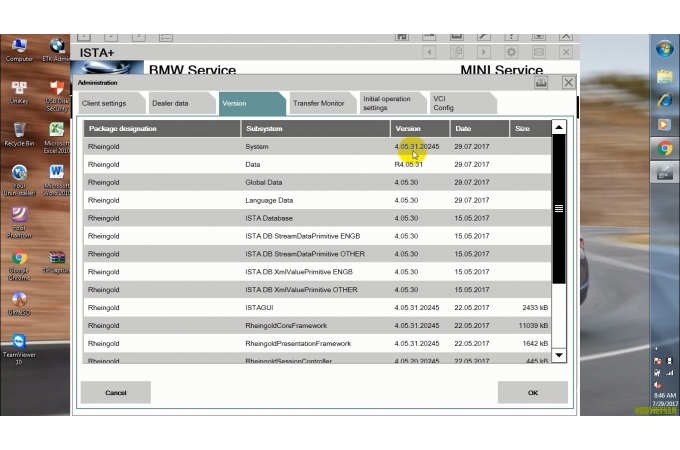680x450 pixels.
Task: Select 'ISTA DB StreamDataPrimitive ENGB' row
Action: click(317, 236)
